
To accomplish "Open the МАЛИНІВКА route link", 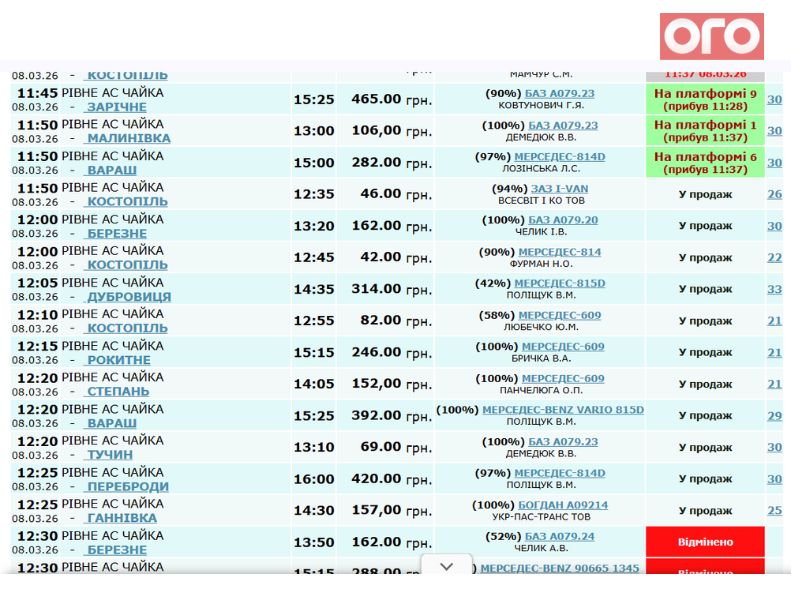I will point(128,139).
